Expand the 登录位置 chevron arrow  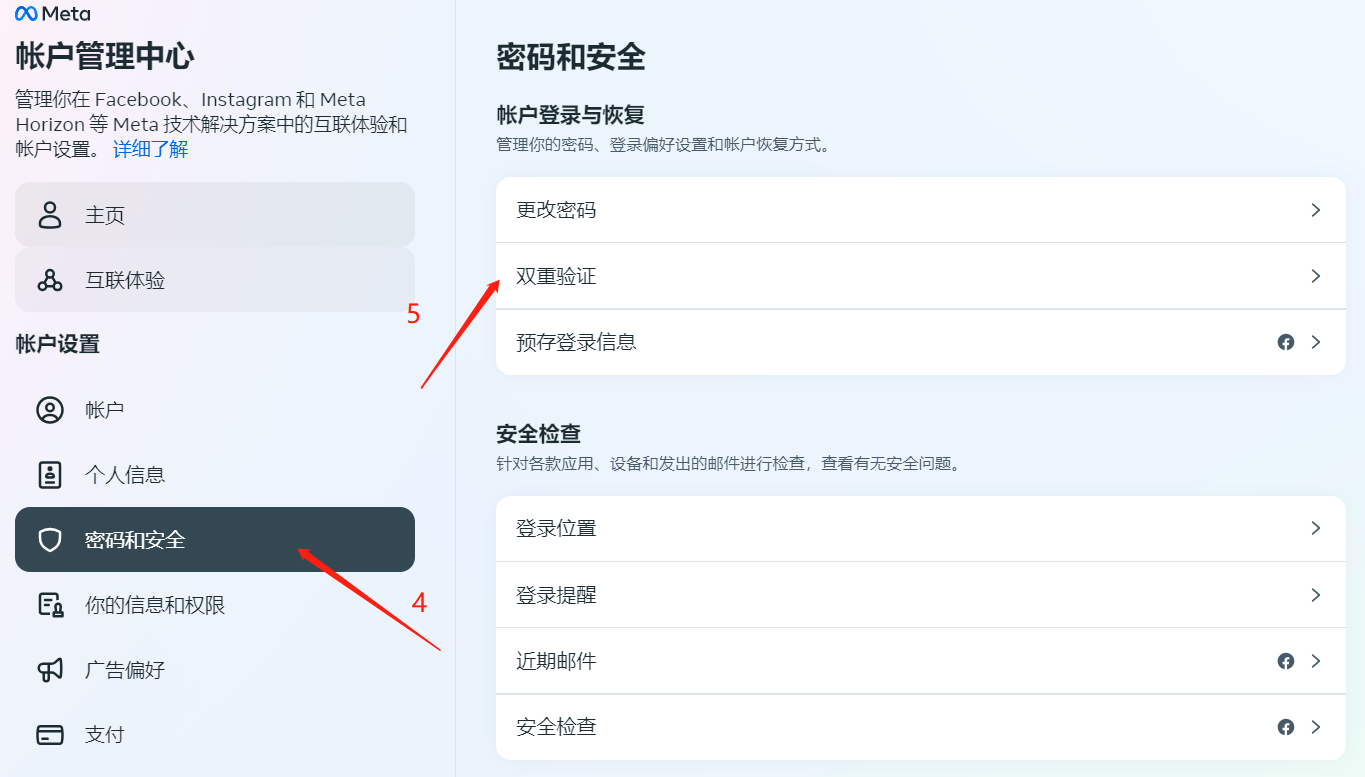tap(1316, 528)
